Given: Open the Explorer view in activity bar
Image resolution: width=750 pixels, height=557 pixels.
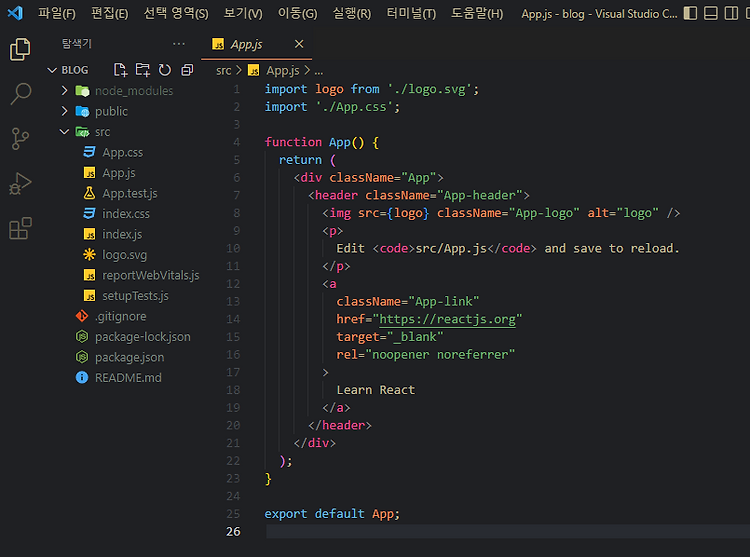Looking at the screenshot, I should coord(20,49).
